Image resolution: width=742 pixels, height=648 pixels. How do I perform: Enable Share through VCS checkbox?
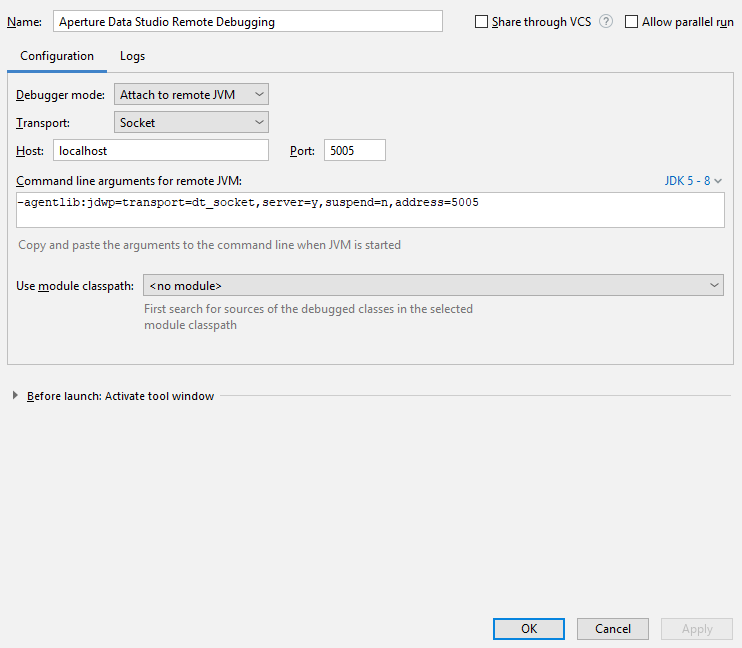coord(481,22)
